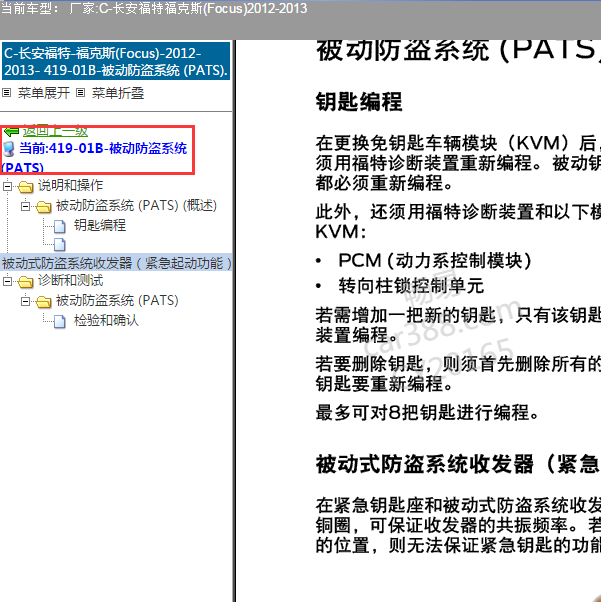Image resolution: width=601 pixels, height=602 pixels.
Task: Click the PCM (动力系控制模块) bullet
Action: point(435,261)
